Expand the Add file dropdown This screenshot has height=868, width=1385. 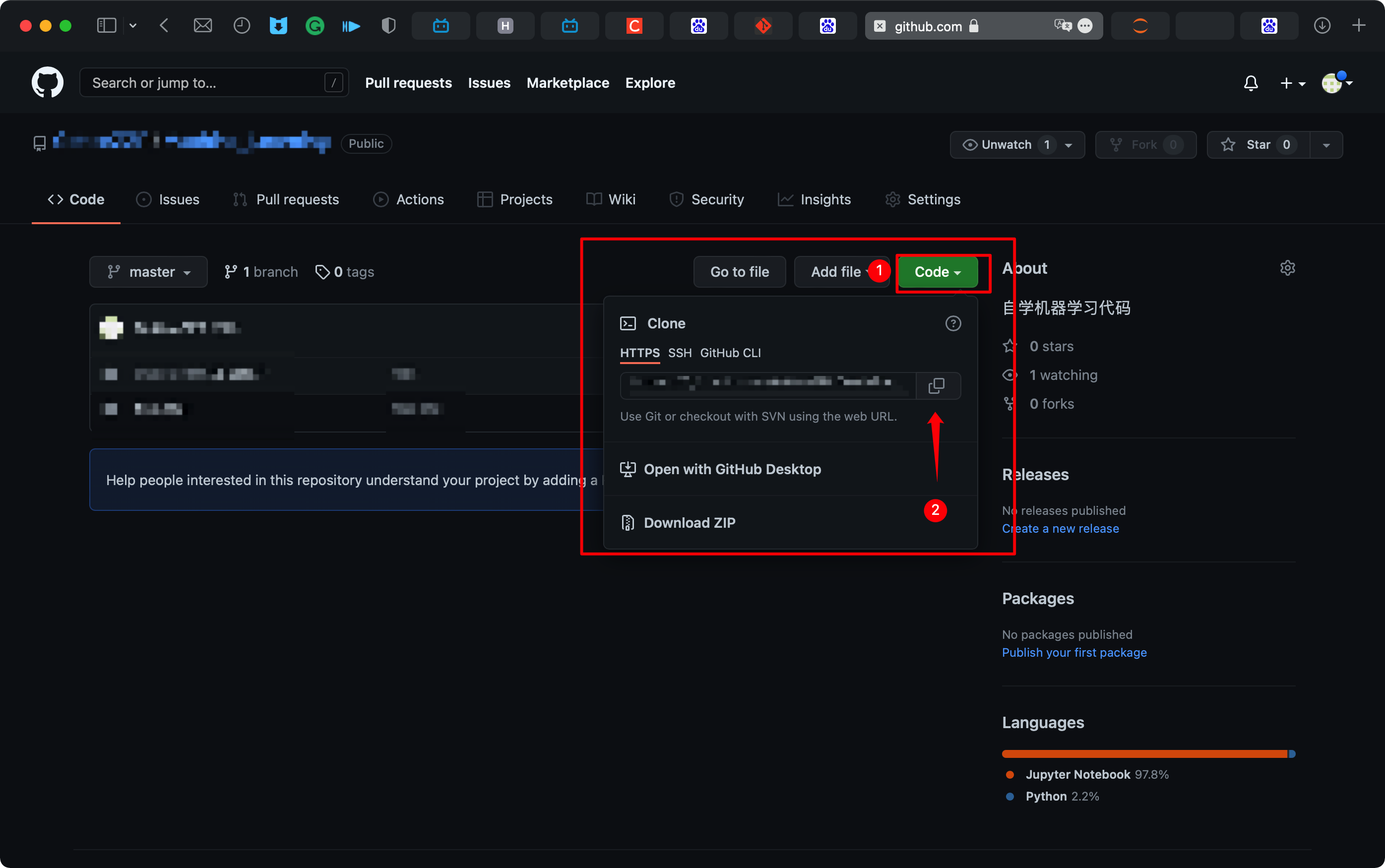click(x=841, y=271)
